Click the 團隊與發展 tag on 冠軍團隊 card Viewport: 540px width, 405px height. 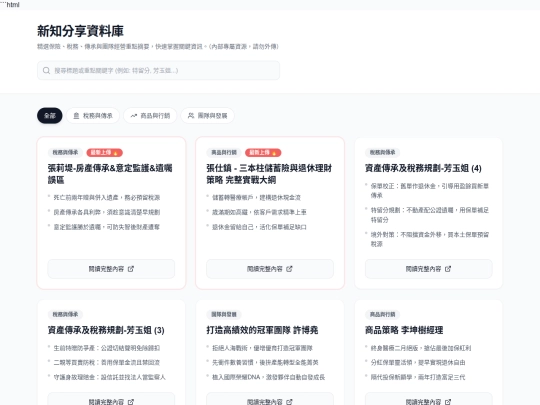224,314
